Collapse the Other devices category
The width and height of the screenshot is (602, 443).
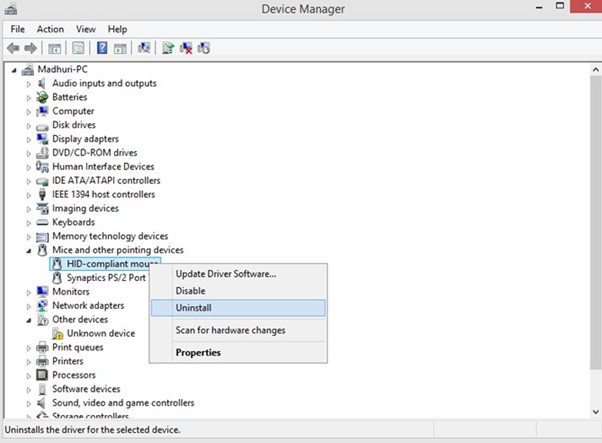[x=29, y=320]
